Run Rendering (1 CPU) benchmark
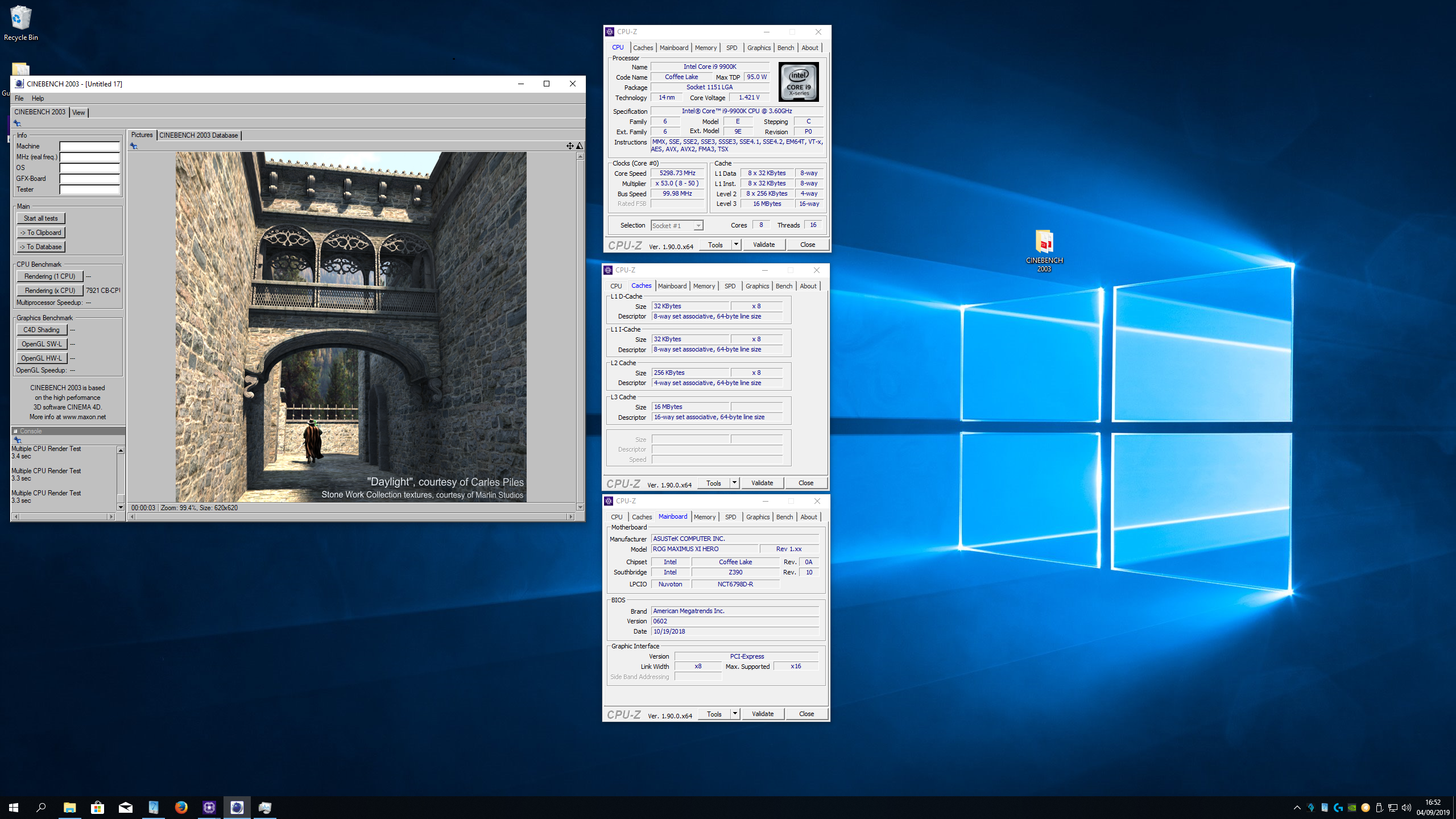Image resolution: width=1456 pixels, height=819 pixels. pos(50,276)
